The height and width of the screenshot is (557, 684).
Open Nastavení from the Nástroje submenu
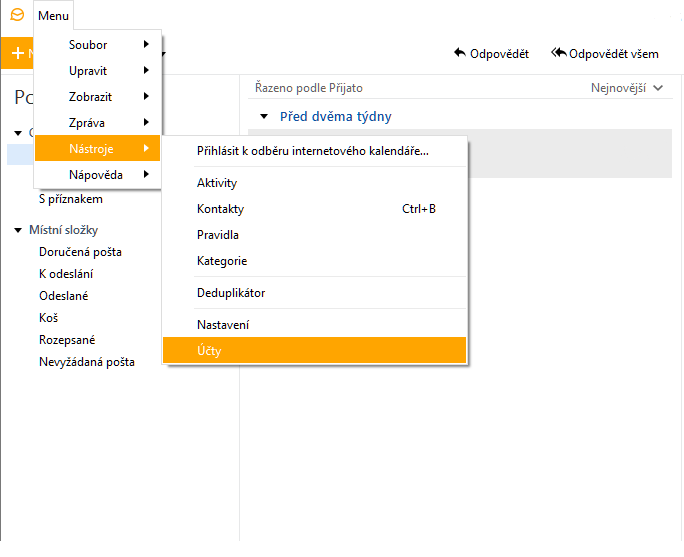223,325
